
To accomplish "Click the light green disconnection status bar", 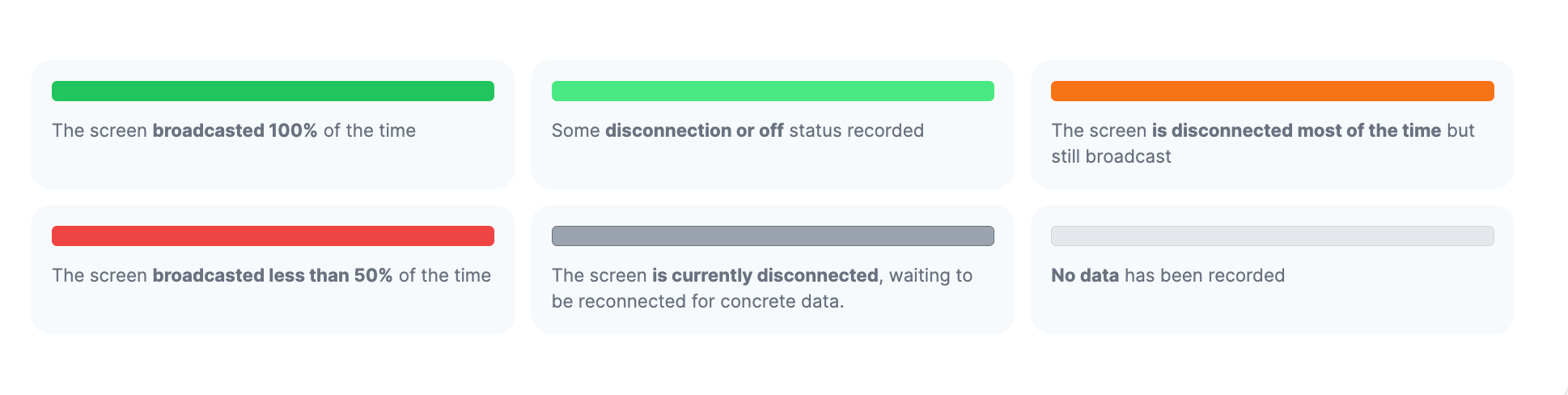I will coord(773,91).
